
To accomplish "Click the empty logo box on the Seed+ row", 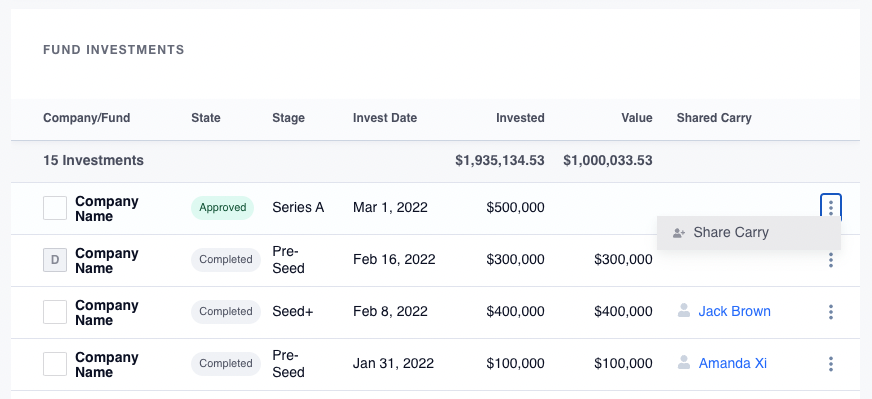I will pos(55,312).
